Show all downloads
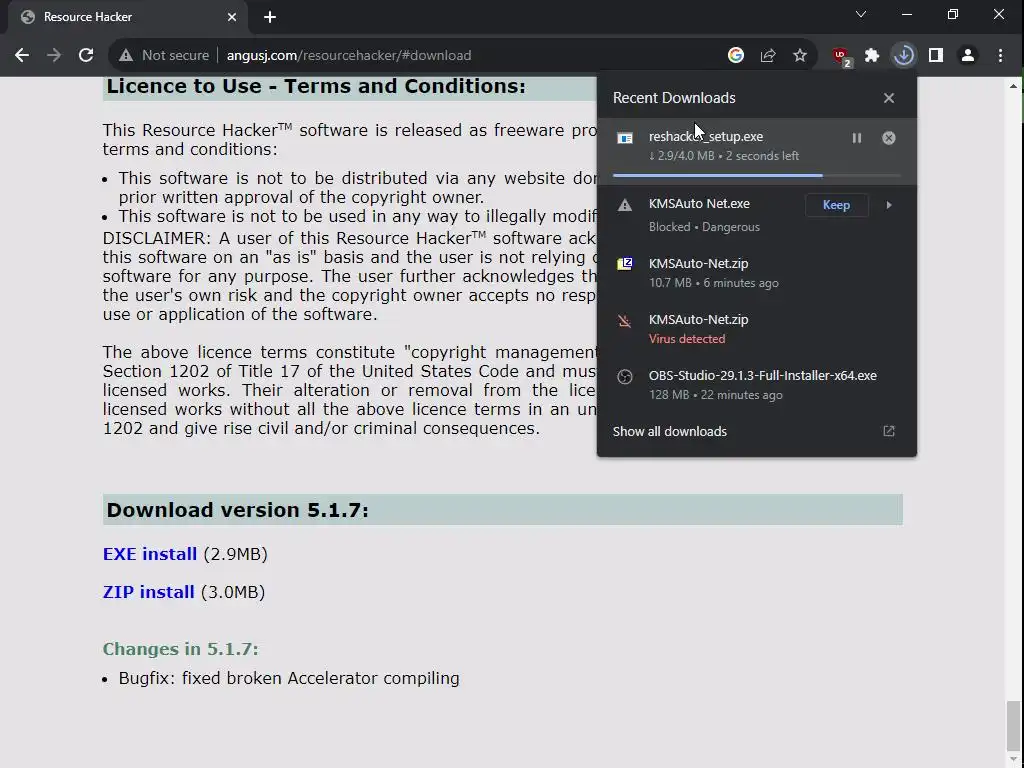The image size is (1024, 768). pyautogui.click(x=669, y=432)
